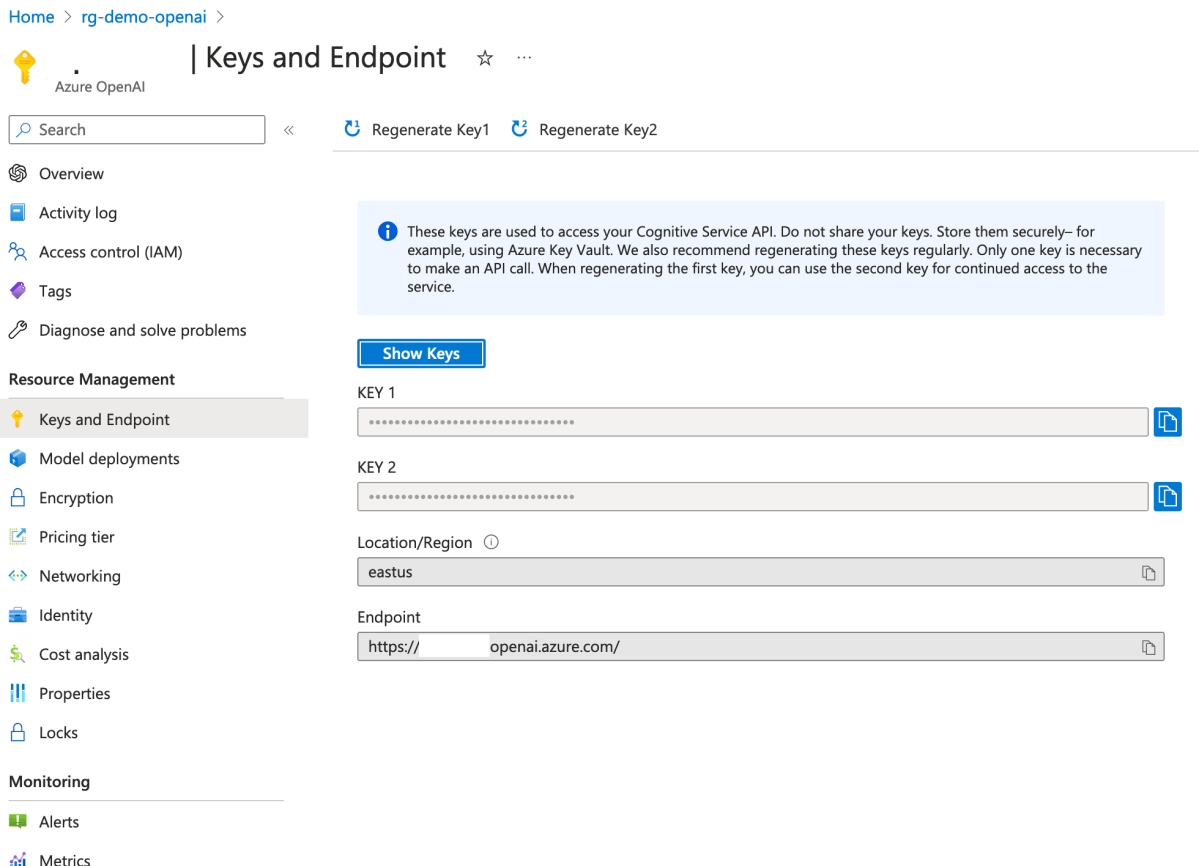Copy the Location/Region value eastus
The image size is (1199, 866).
tap(1148, 573)
